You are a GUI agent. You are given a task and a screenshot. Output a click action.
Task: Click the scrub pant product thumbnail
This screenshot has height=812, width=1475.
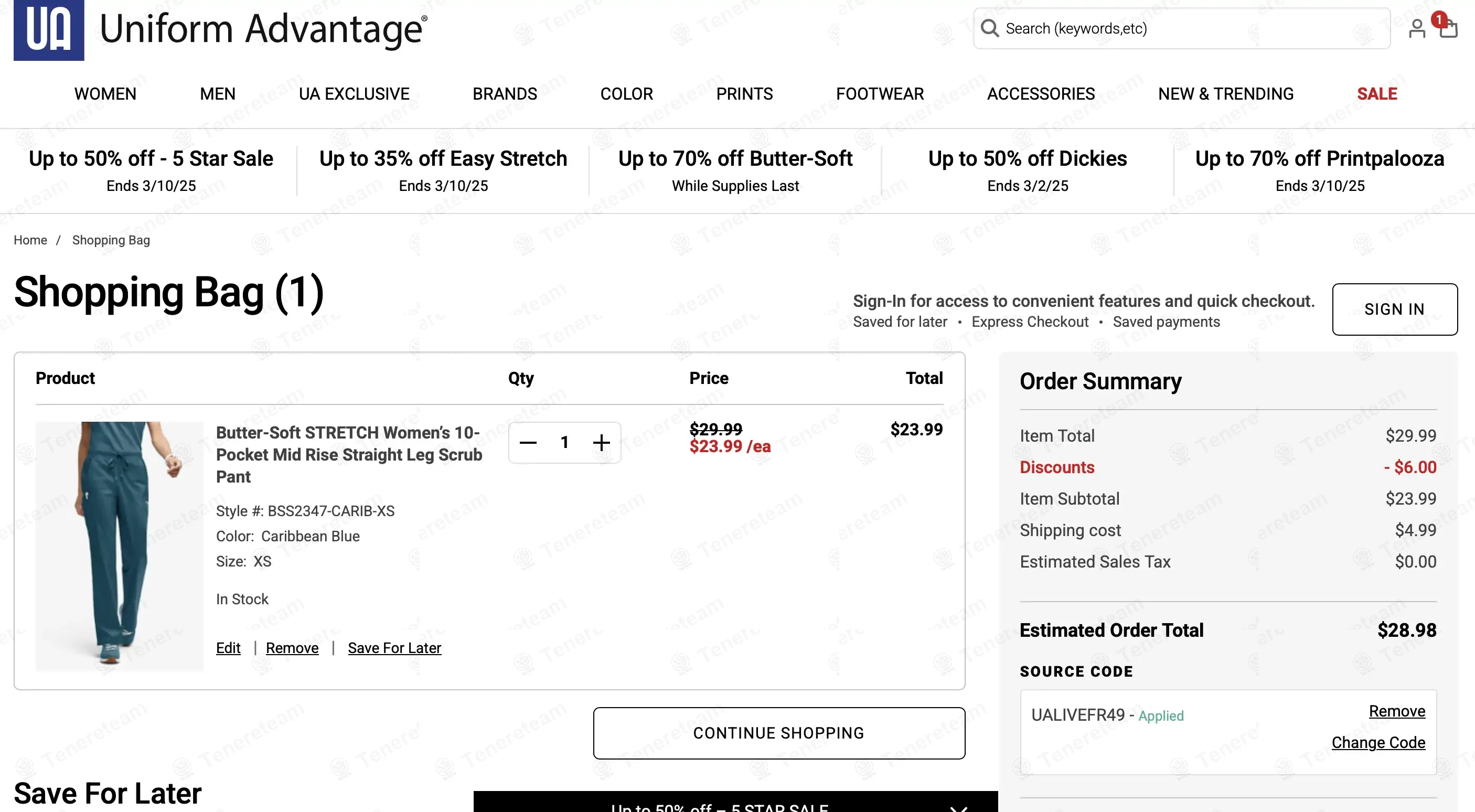click(x=119, y=546)
